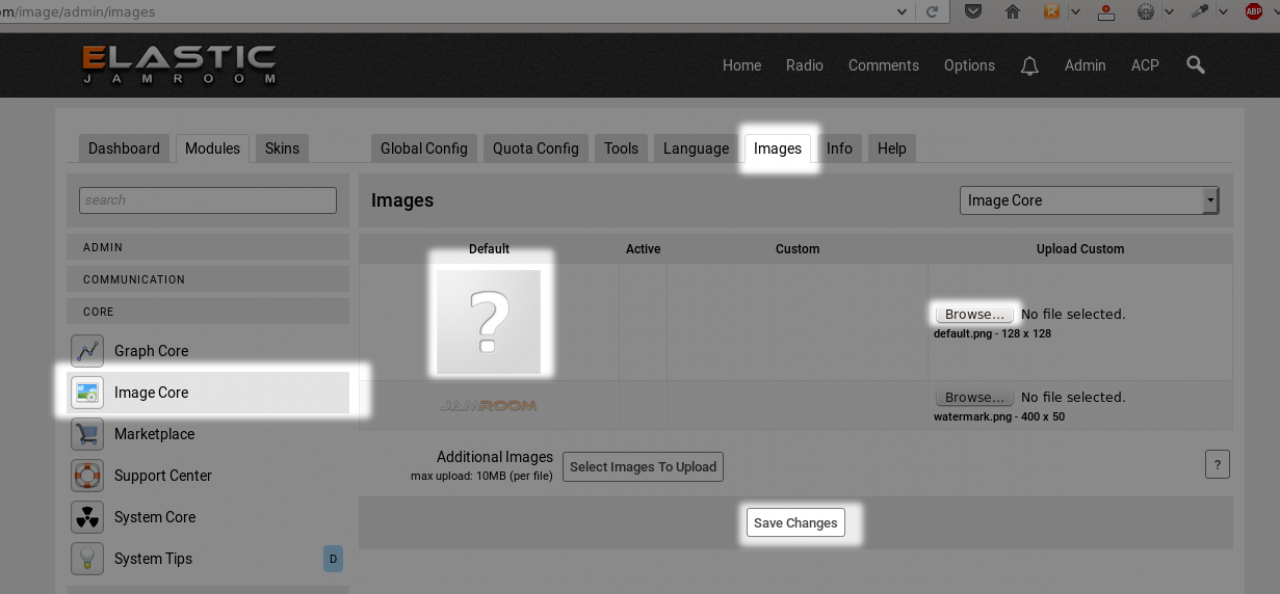Screen dimensions: 1280x594
Task: Expand the ADMIN module category
Action: pyautogui.click(x=208, y=247)
